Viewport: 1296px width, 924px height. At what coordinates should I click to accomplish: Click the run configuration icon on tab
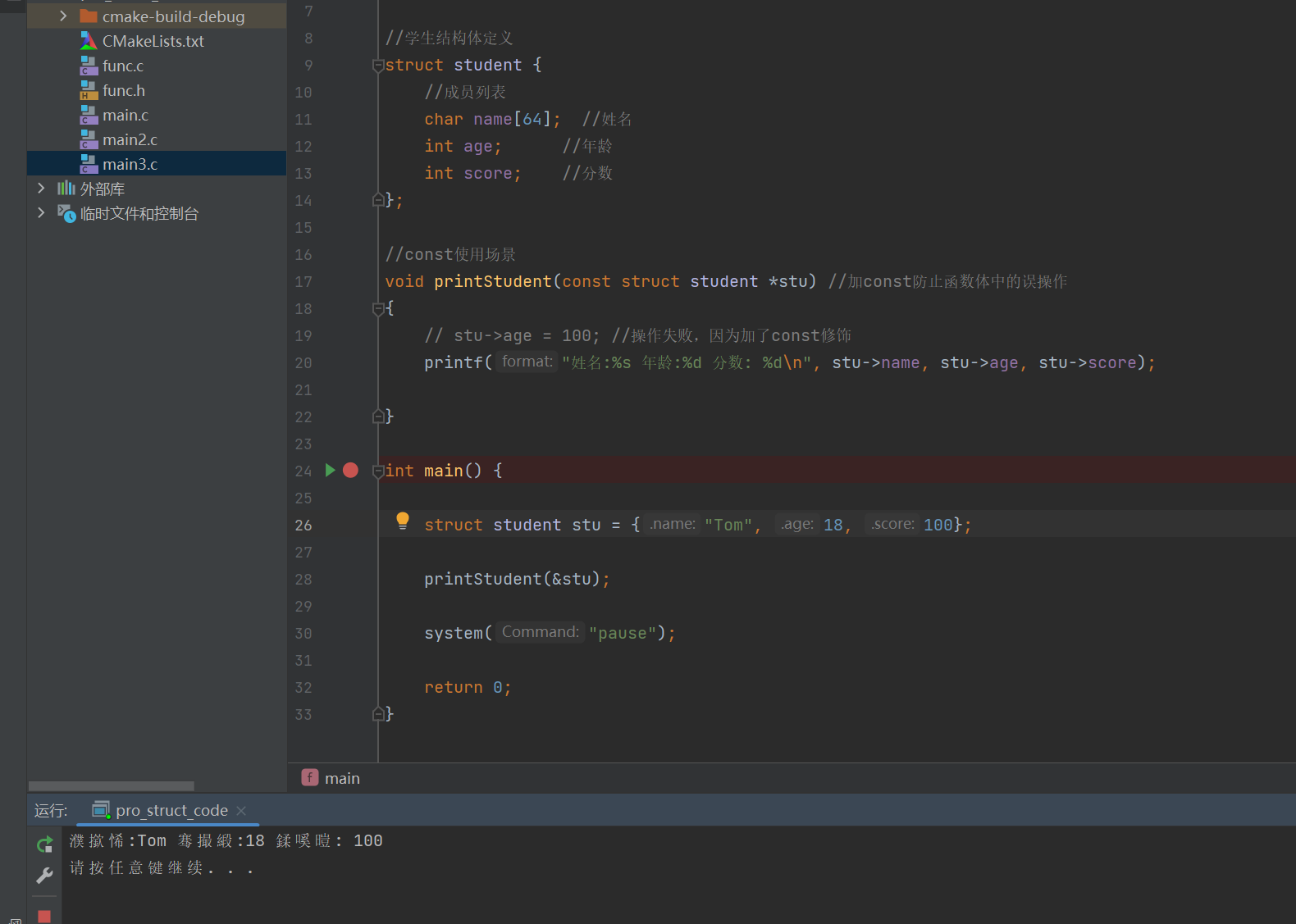pos(101,810)
